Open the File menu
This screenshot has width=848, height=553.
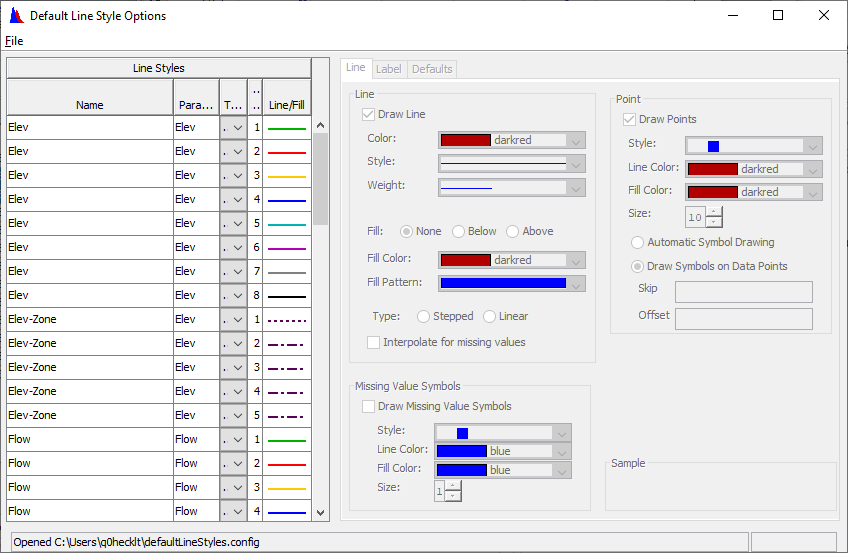14,41
